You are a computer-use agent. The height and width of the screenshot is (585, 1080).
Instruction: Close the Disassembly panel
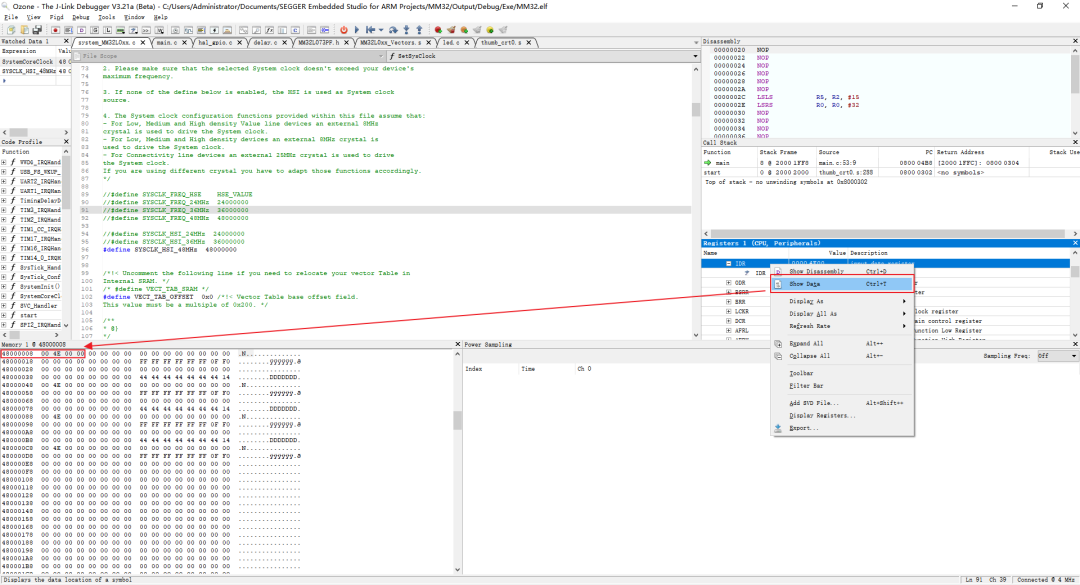[x=1075, y=41]
